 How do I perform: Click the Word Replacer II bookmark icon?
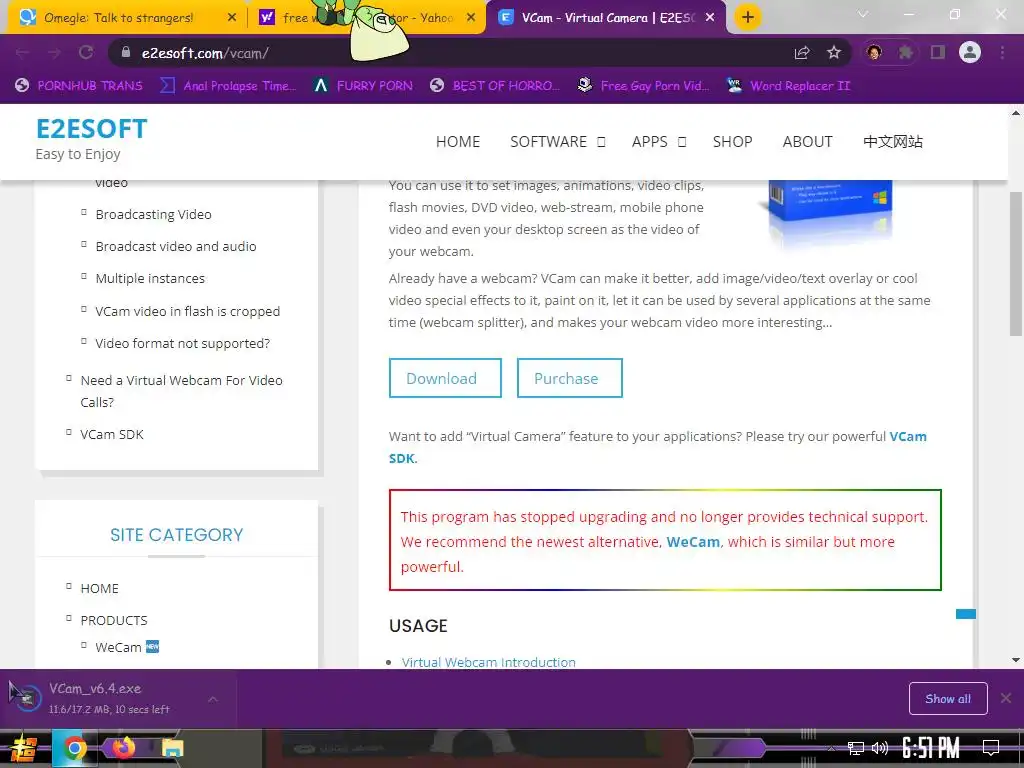[734, 85]
